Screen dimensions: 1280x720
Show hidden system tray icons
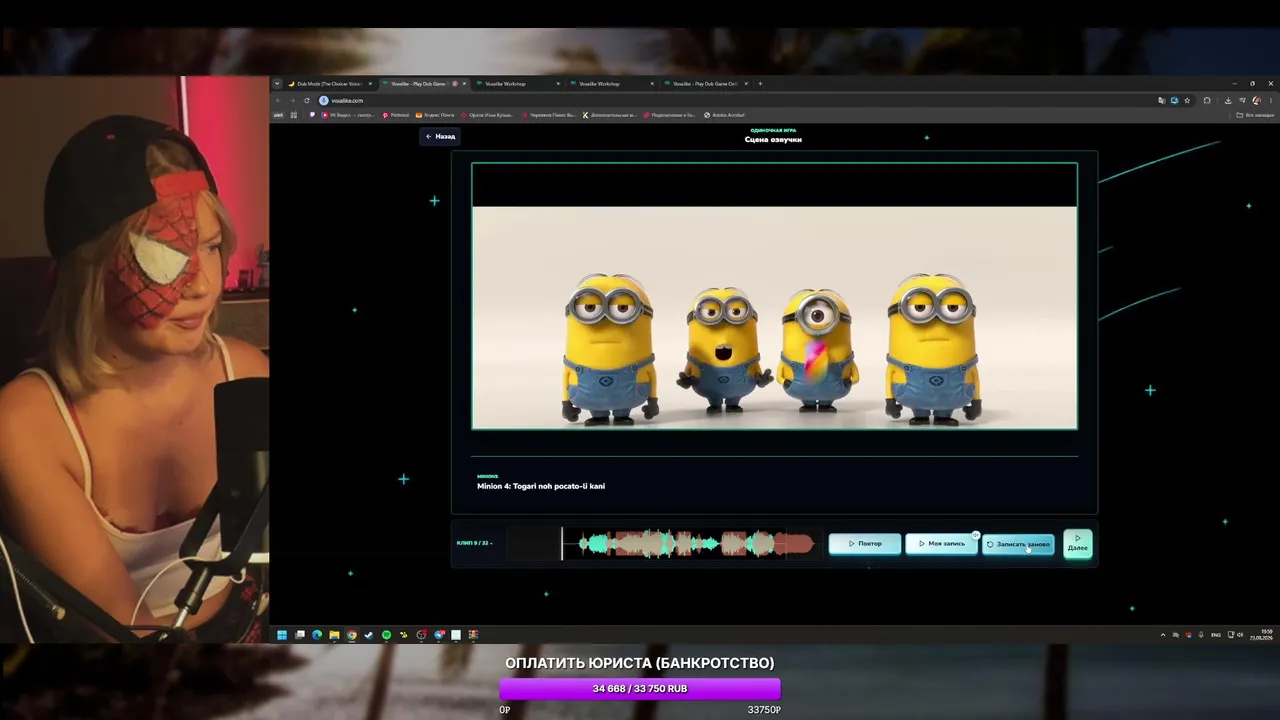coord(1162,634)
